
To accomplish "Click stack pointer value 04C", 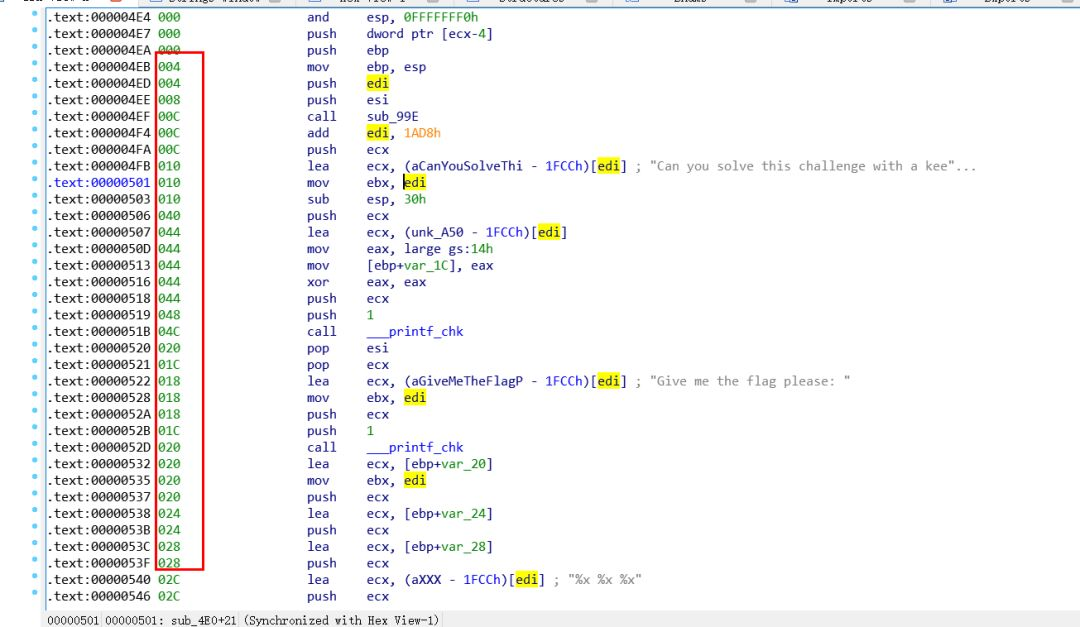I will pos(169,331).
